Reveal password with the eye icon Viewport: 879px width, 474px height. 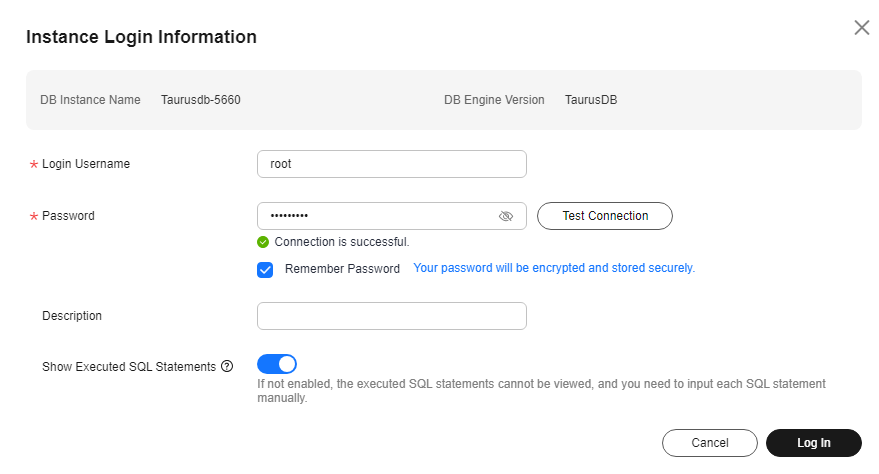[x=506, y=216]
